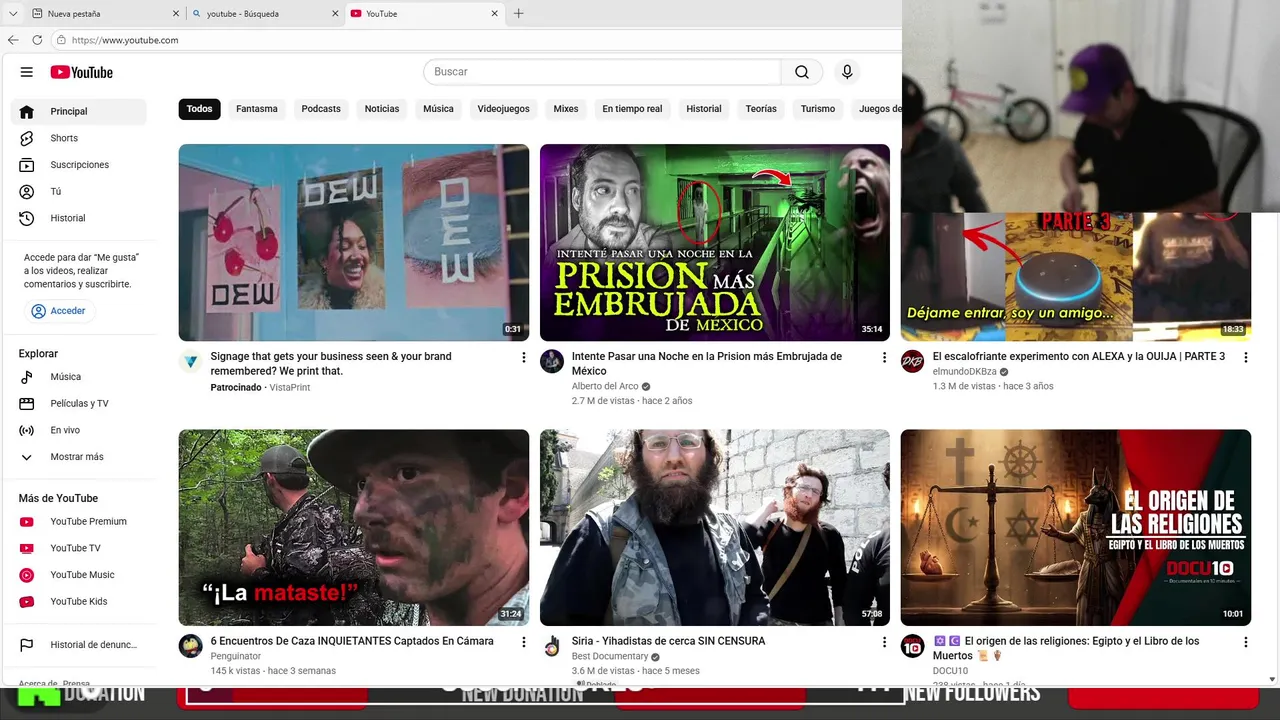Play the Siria Yihadistas thumbnail

click(x=715, y=528)
